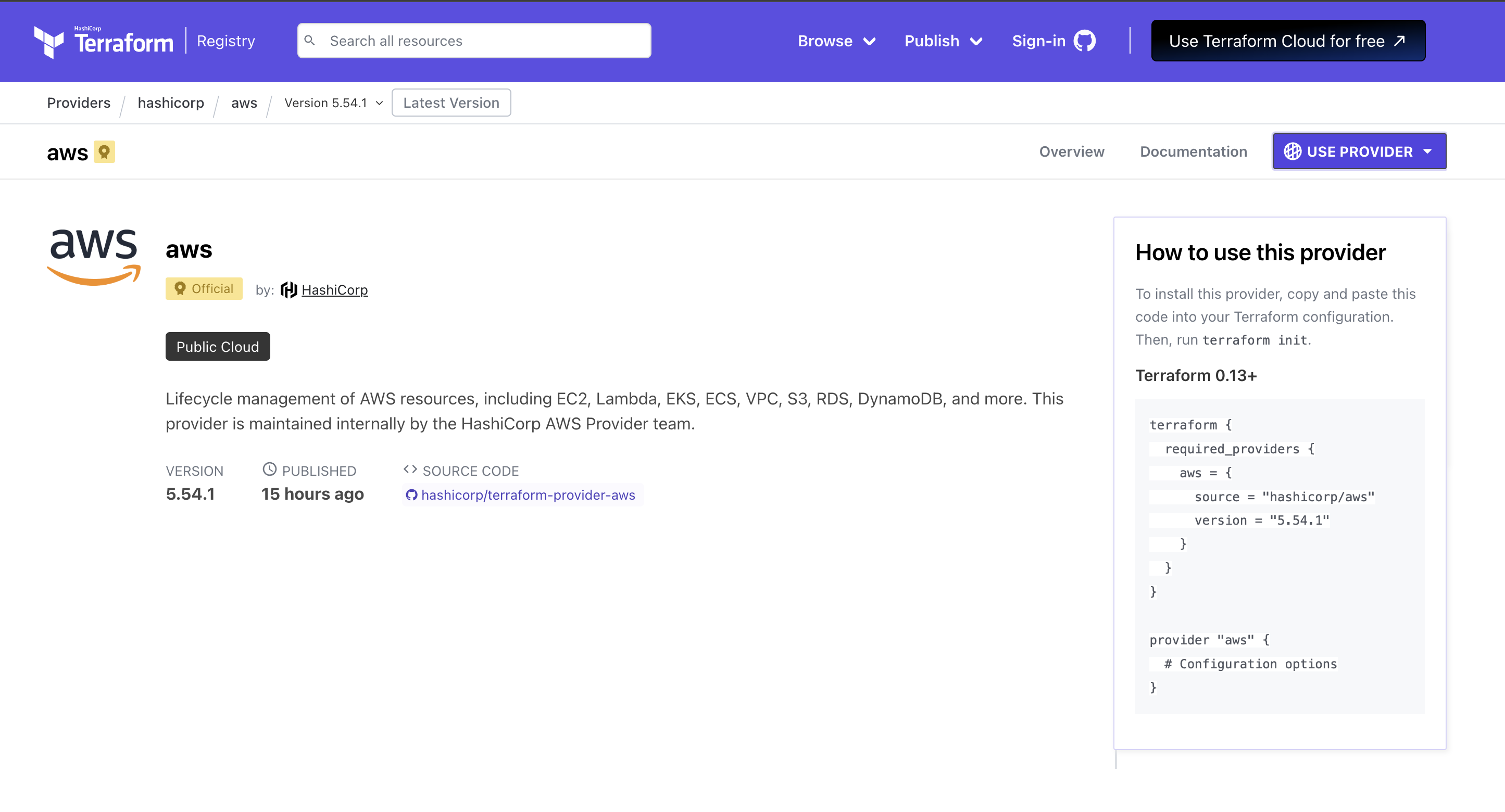Click the GitHub icon beside Sign-in
This screenshot has width=1505, height=812.
pyautogui.click(x=1084, y=41)
